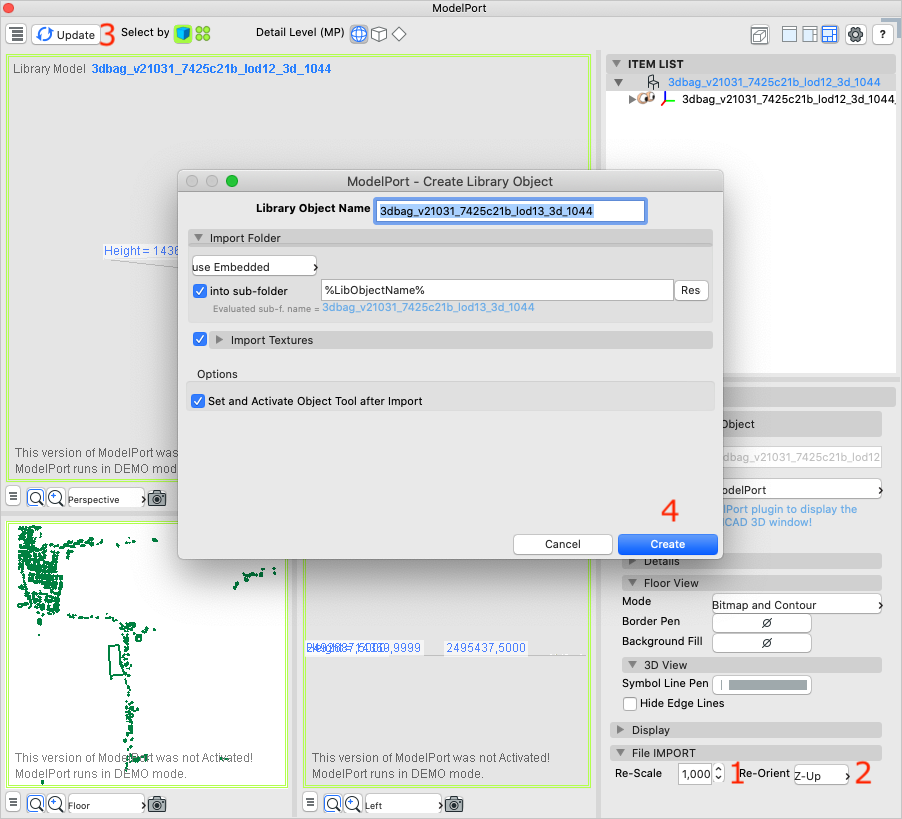Switch to two-pane layout icon

(x=809, y=35)
